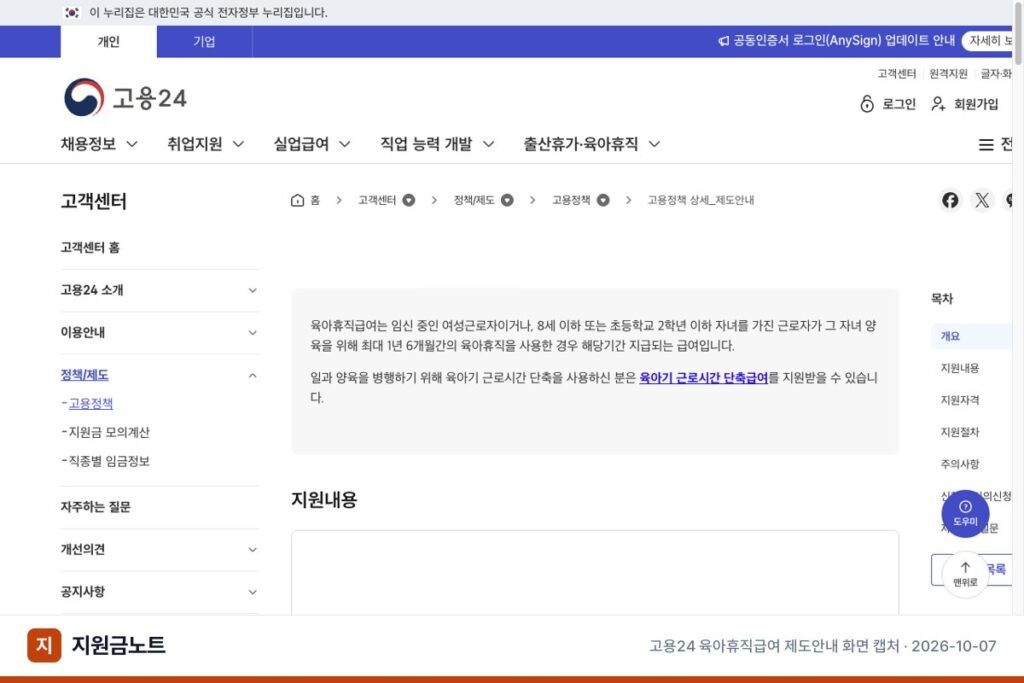
Task: Click 회원가입 link
Action: 976,104
